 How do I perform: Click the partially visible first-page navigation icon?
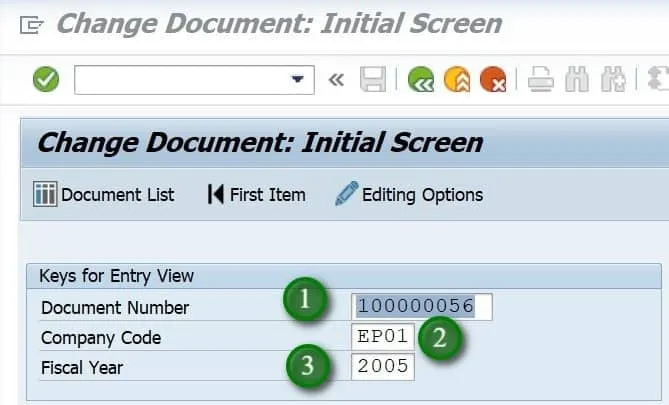pos(658,79)
